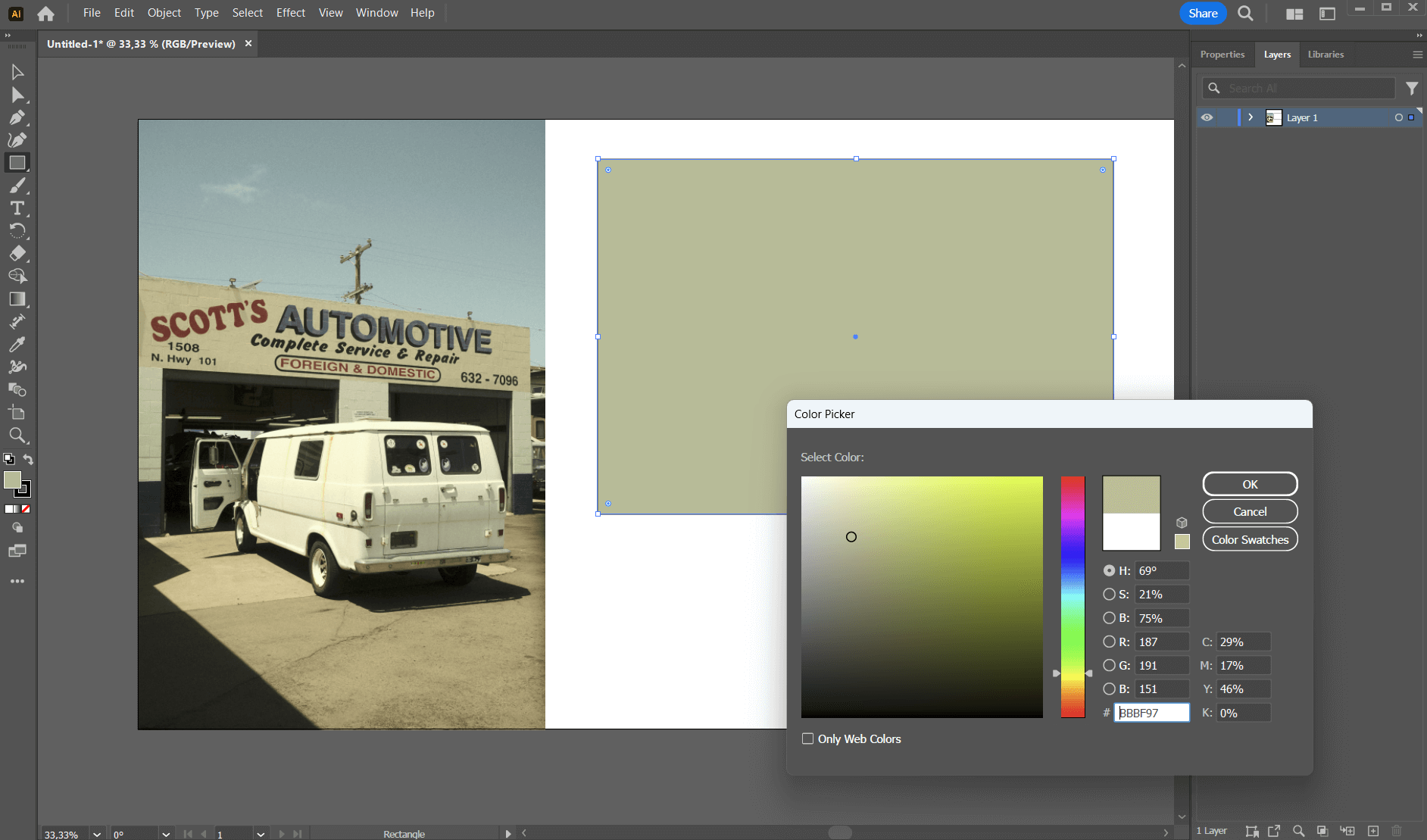Viewport: 1427px width, 840px height.
Task: Open the File menu
Action: [x=92, y=13]
